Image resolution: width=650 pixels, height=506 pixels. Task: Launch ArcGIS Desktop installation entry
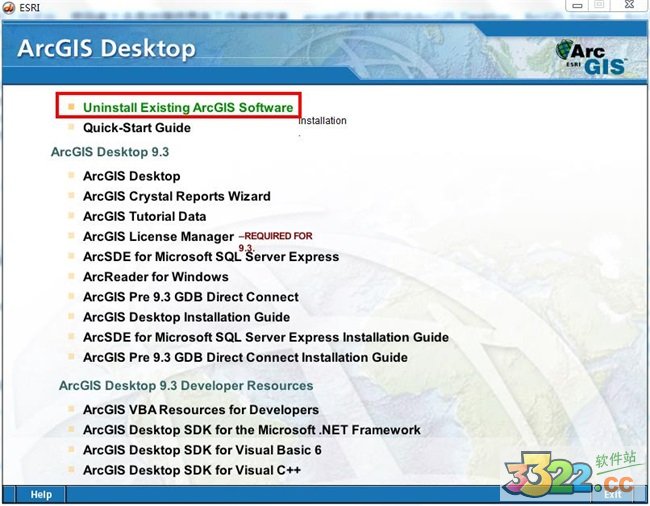[131, 176]
